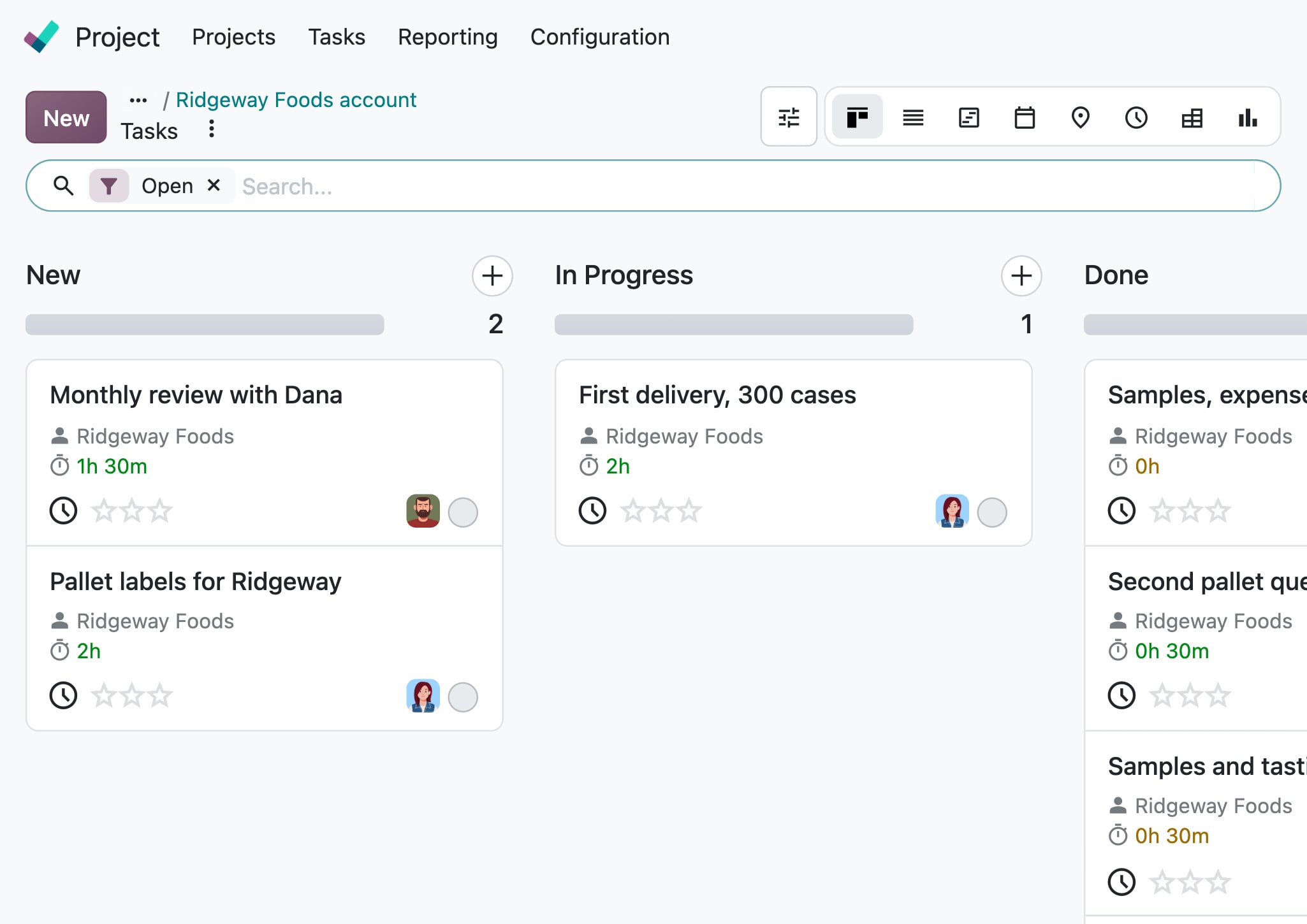Open activity clock on First delivery, 300 cases
This screenshot has height=924, width=1307.
(x=592, y=510)
